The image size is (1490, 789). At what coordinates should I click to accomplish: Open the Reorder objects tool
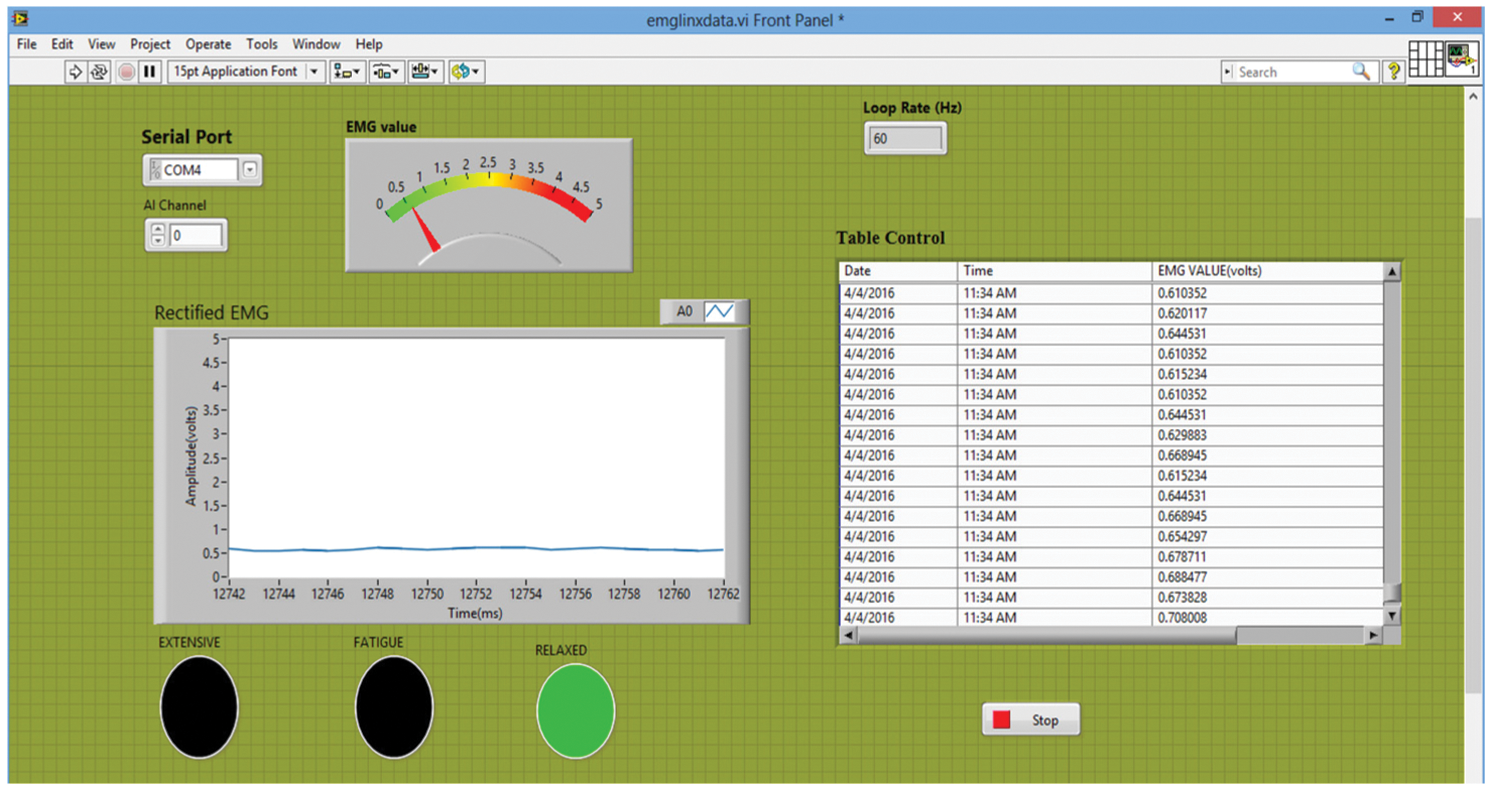click(466, 72)
